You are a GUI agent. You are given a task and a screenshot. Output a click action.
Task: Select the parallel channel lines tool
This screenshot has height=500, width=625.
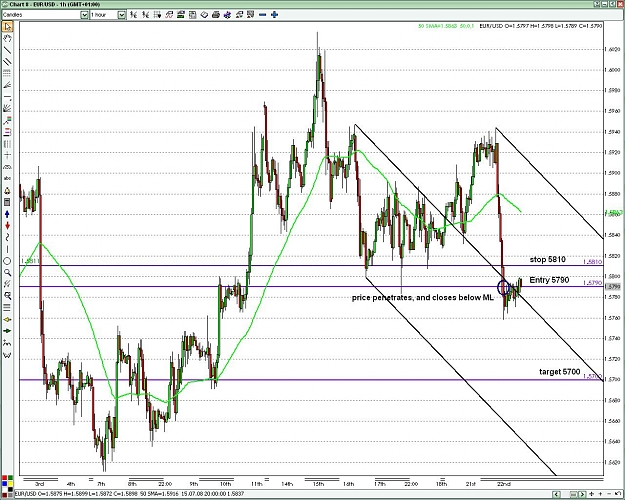pyautogui.click(x=7, y=62)
